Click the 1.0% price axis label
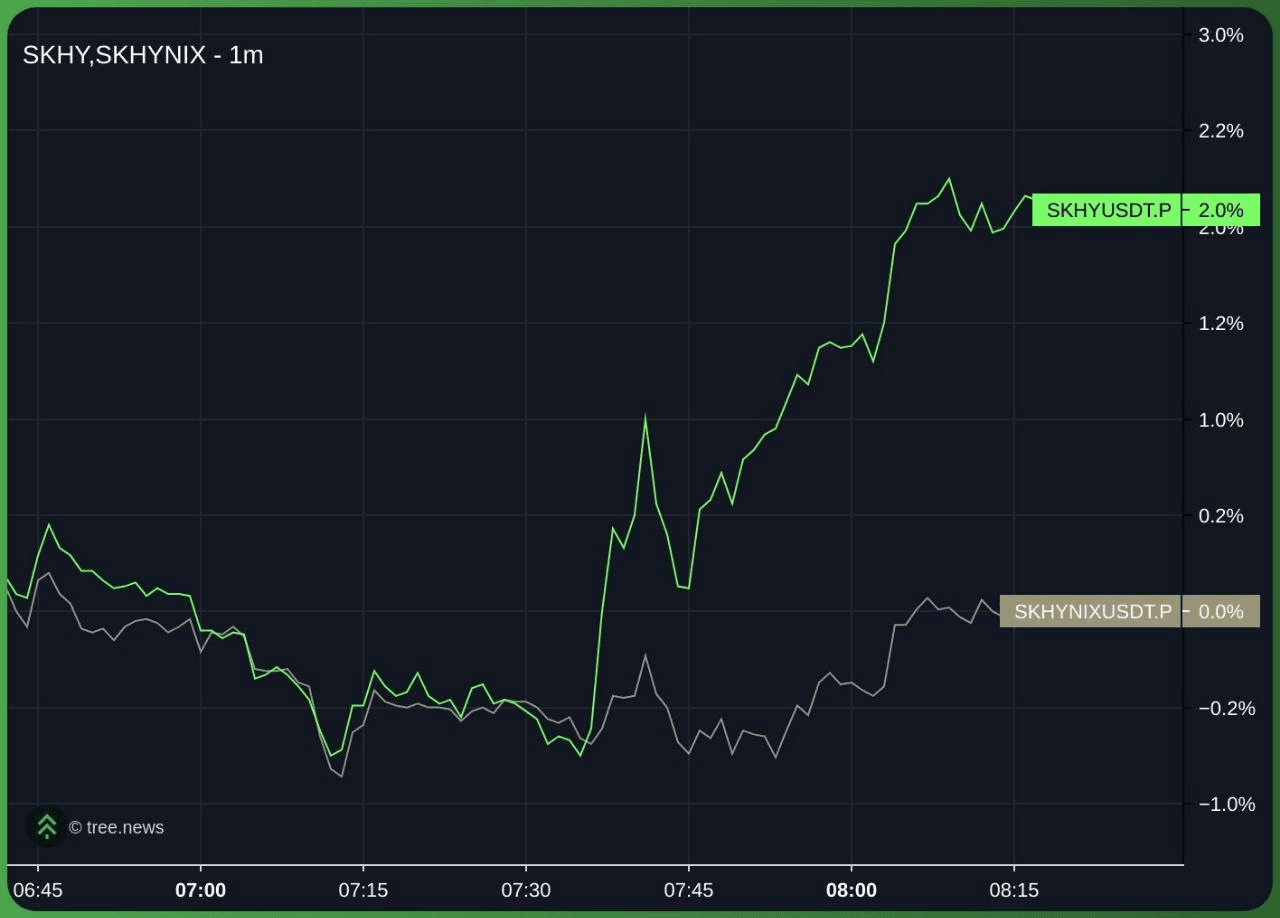Viewport: 1280px width, 918px height. click(1220, 420)
